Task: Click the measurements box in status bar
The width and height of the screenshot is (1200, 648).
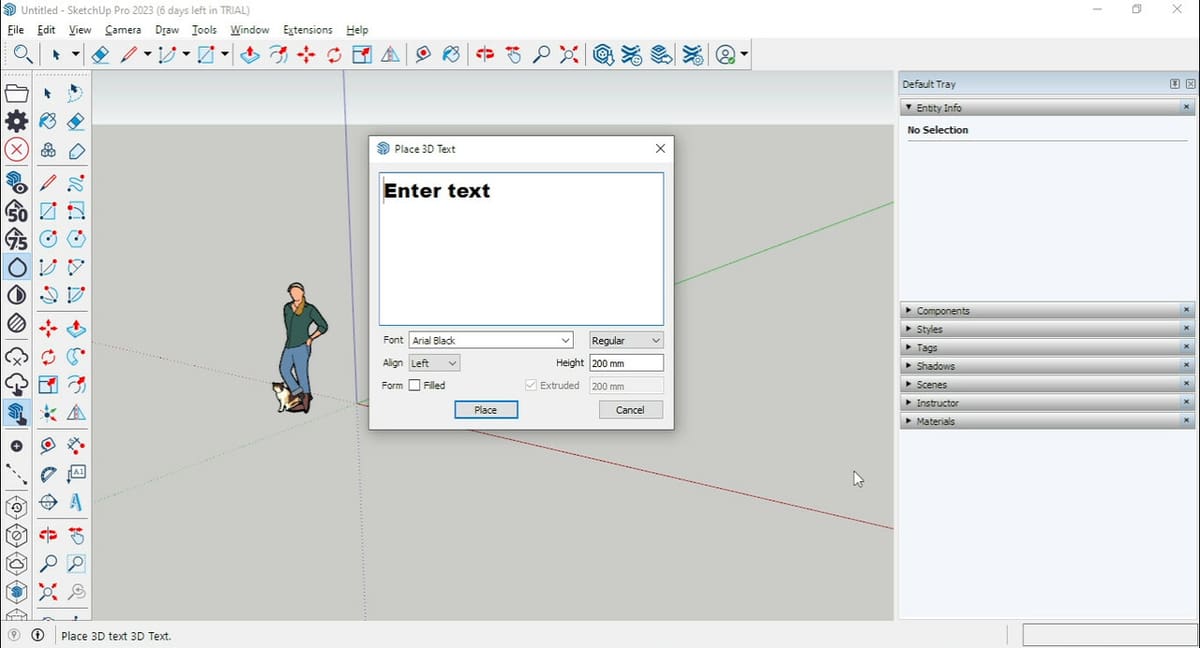Action: coord(1108,635)
